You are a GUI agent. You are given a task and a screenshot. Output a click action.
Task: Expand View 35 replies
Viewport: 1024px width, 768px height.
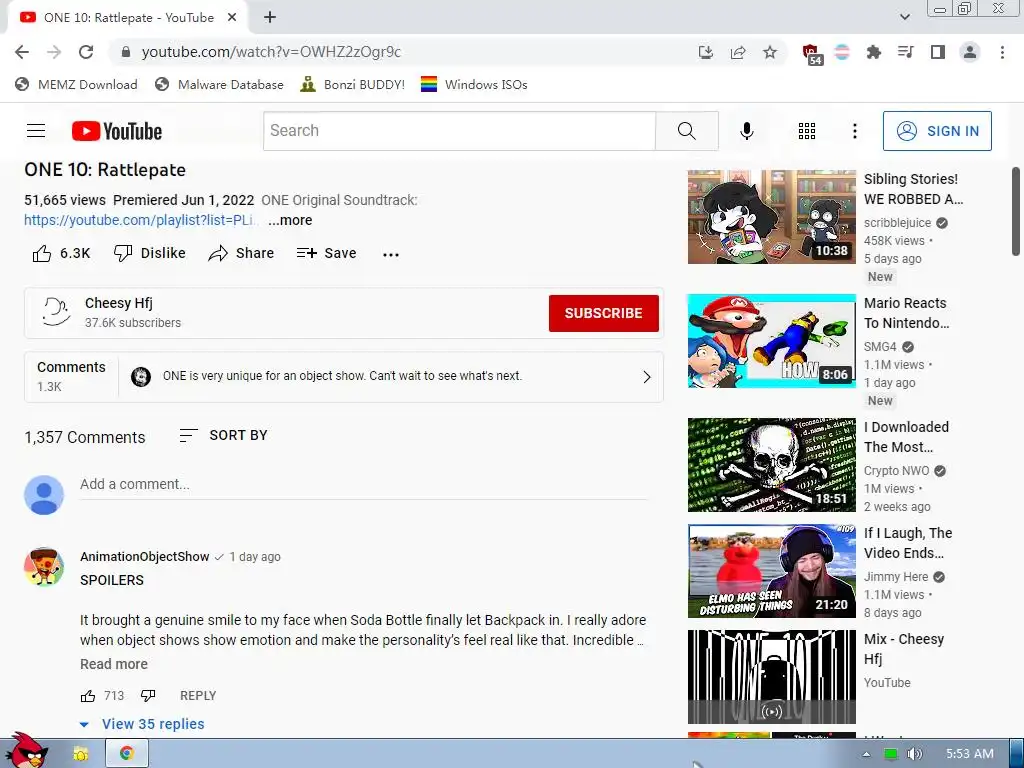tap(142, 724)
